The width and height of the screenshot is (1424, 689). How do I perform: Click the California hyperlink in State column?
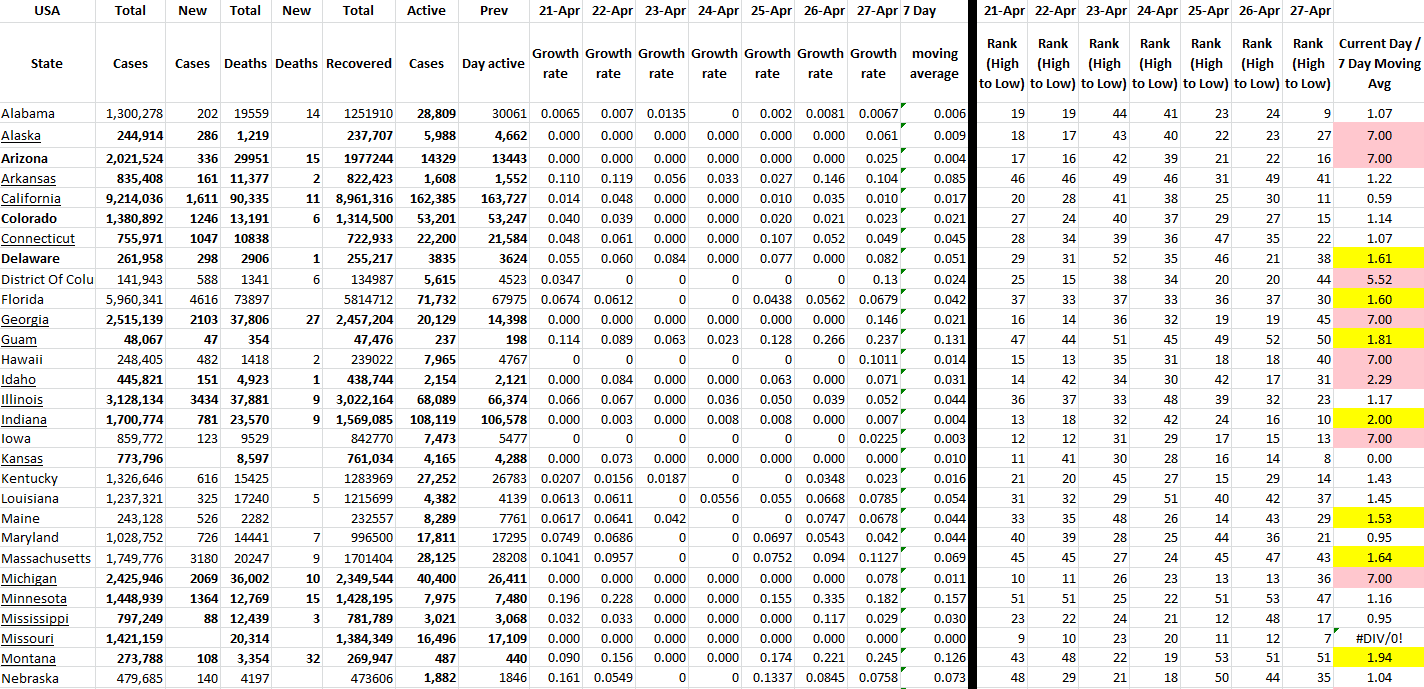tap(29, 198)
